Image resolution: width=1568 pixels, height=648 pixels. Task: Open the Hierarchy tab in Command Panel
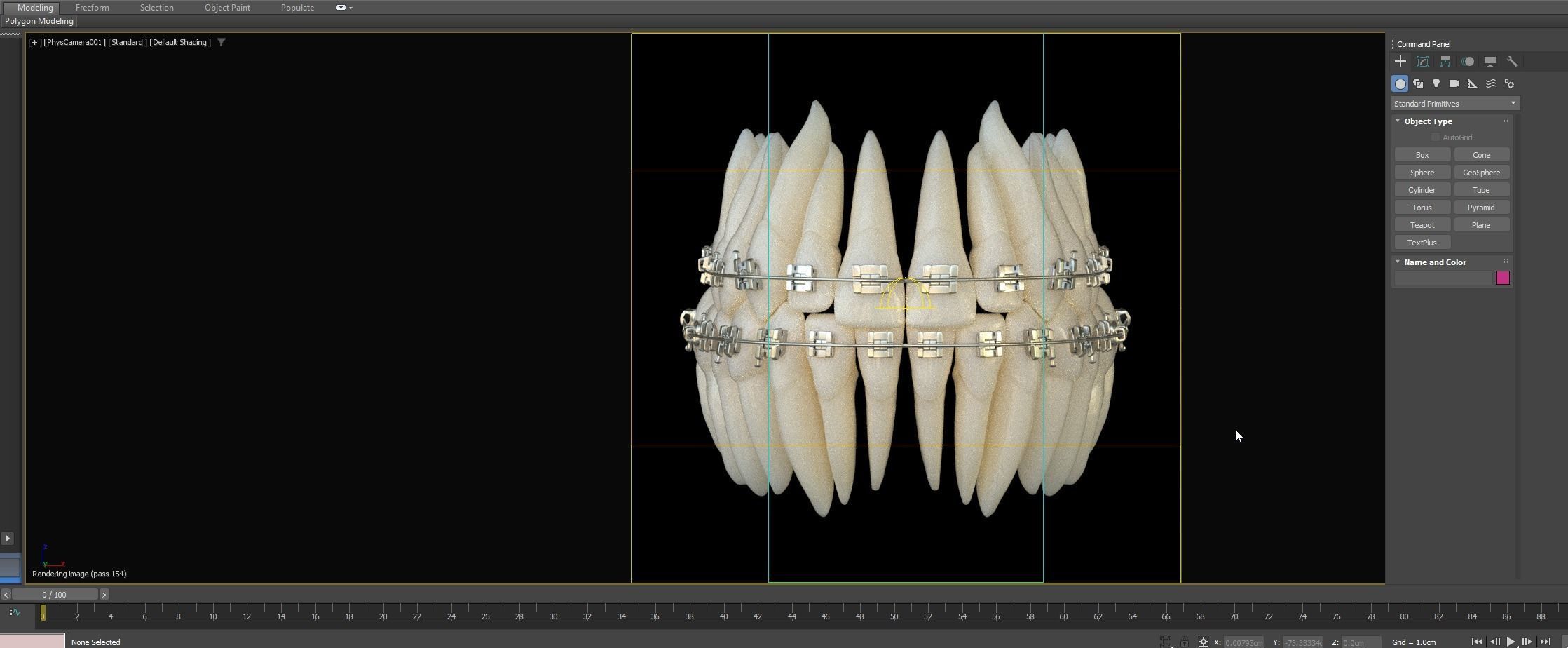click(1445, 62)
